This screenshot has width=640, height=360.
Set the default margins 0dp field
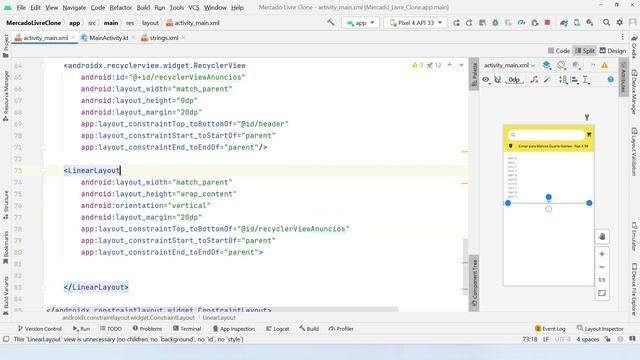coord(514,80)
